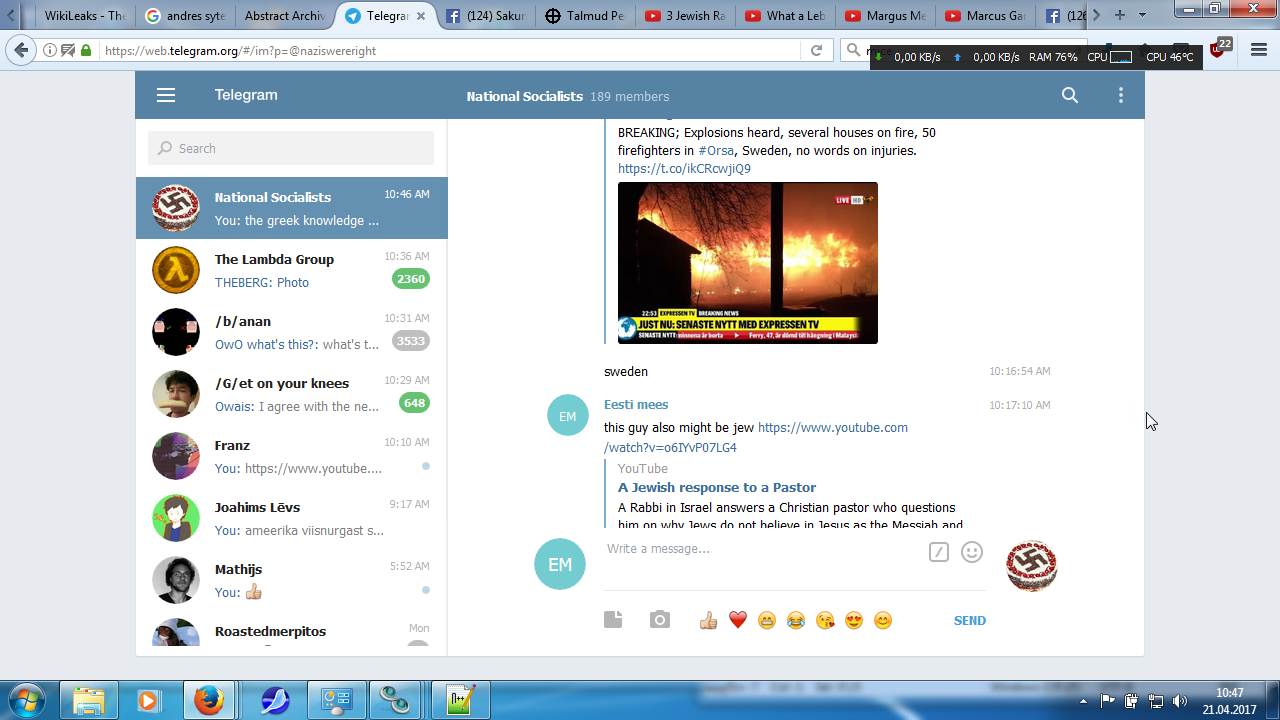Open 'A Jewish response to a Pastor' link
1280x720 pixels.
click(717, 487)
